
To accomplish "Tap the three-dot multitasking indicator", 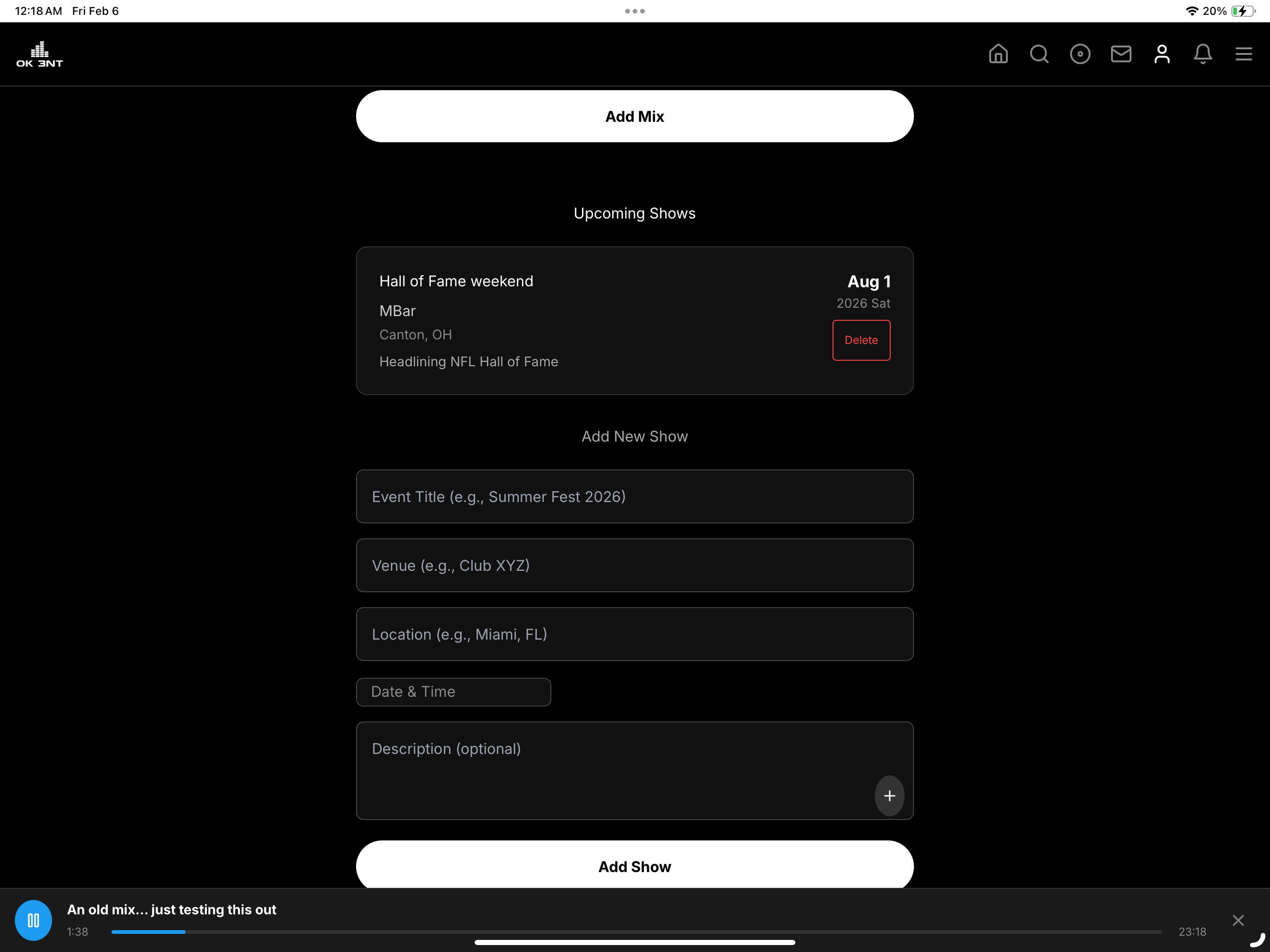I will 635,11.
